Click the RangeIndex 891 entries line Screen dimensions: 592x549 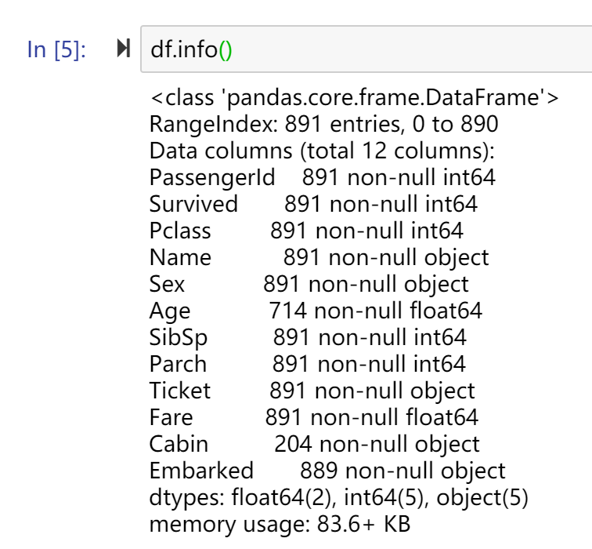[324, 124]
